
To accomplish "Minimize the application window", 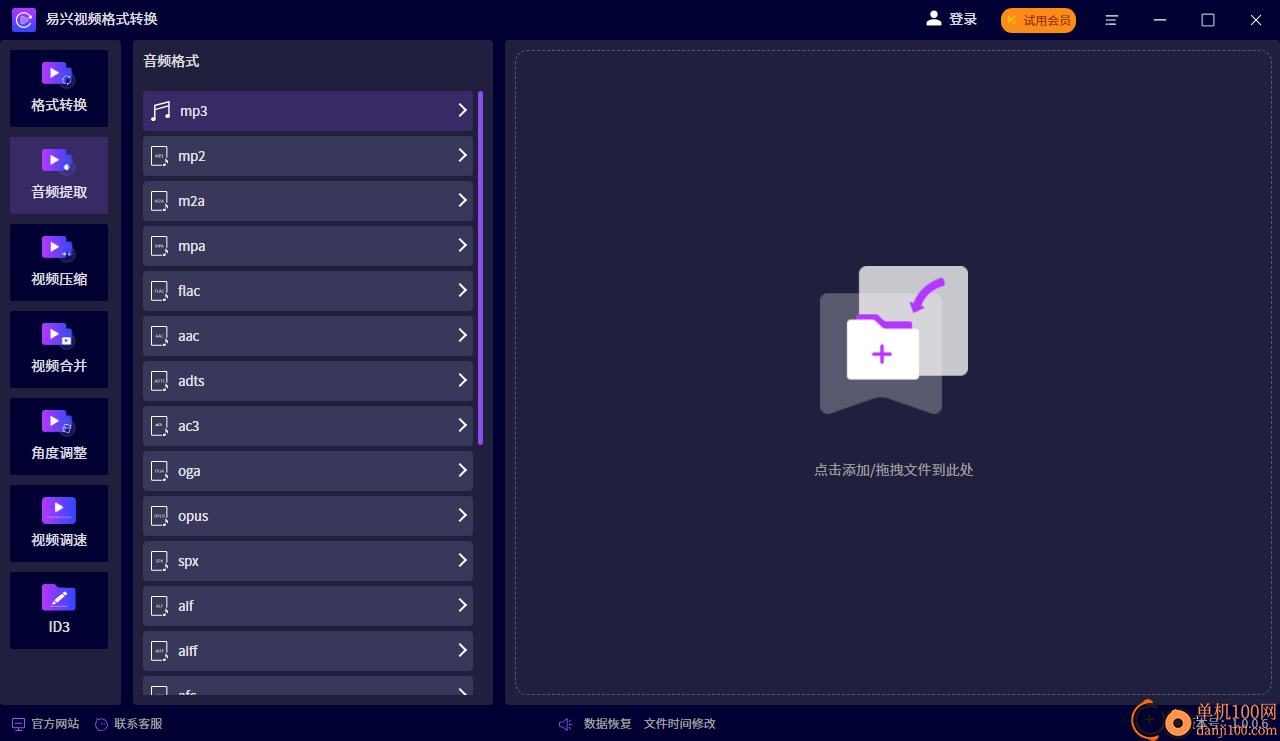I will point(1160,20).
